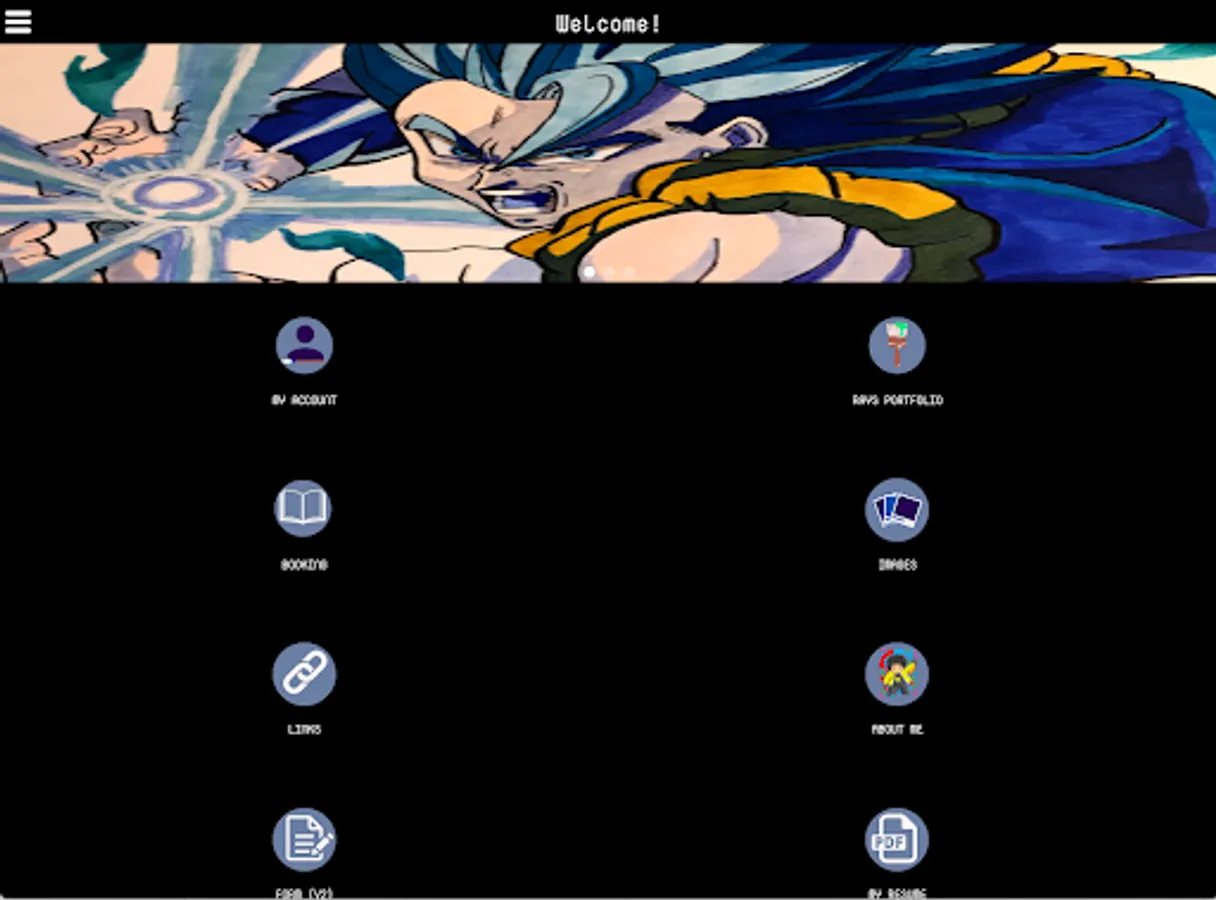Open the My Resume PDF icon
1216x900 pixels.
coord(897,839)
